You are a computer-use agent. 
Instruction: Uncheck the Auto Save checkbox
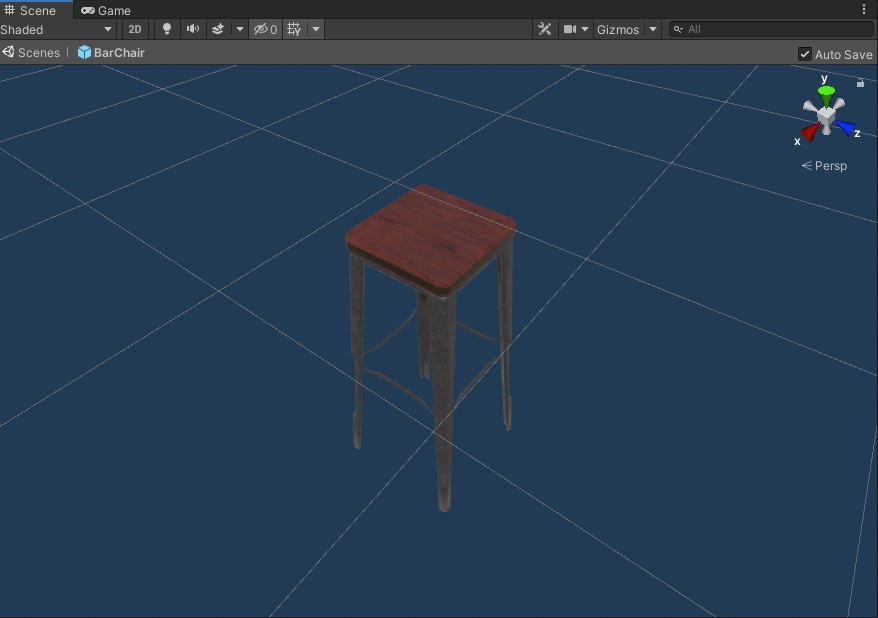[805, 54]
